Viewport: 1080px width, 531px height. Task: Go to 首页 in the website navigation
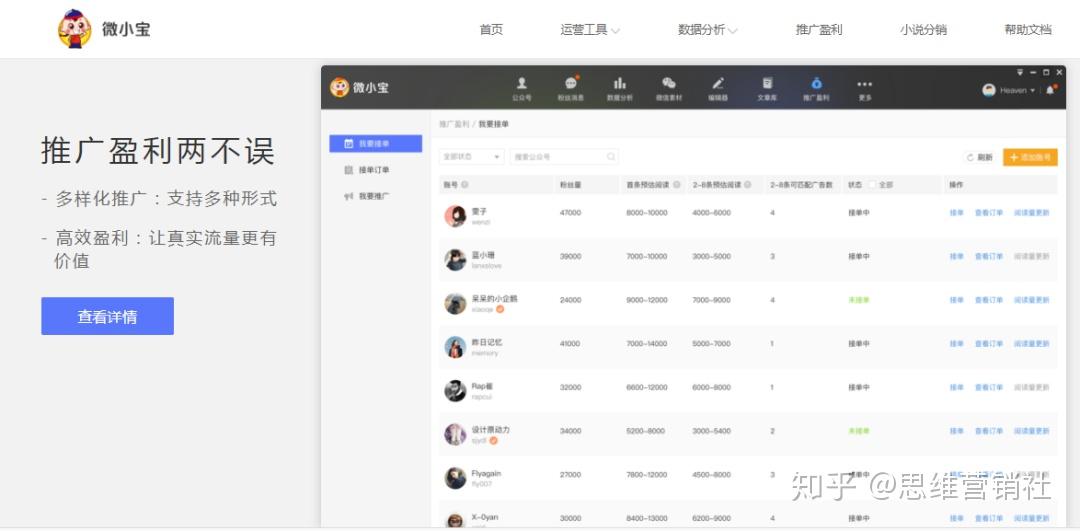click(x=491, y=30)
